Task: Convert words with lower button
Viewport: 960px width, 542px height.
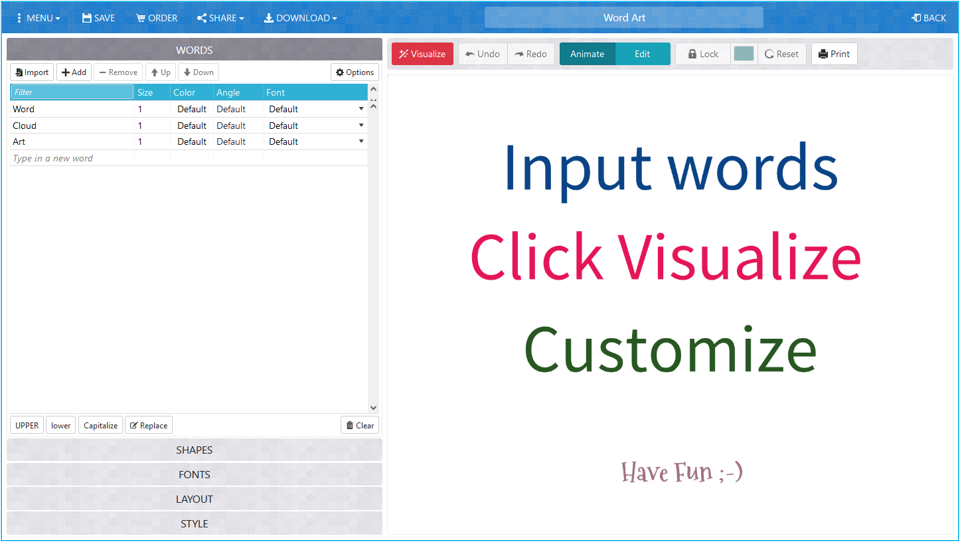Action: point(61,426)
